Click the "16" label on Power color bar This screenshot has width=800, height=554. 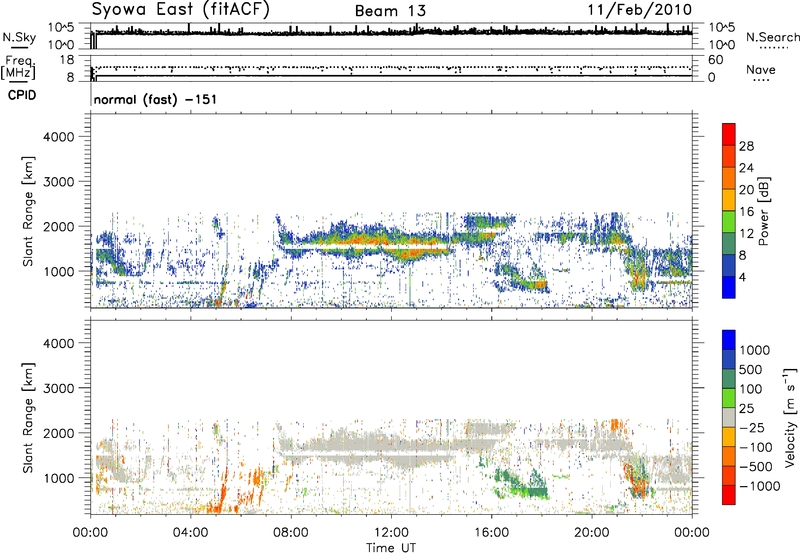[x=746, y=212]
